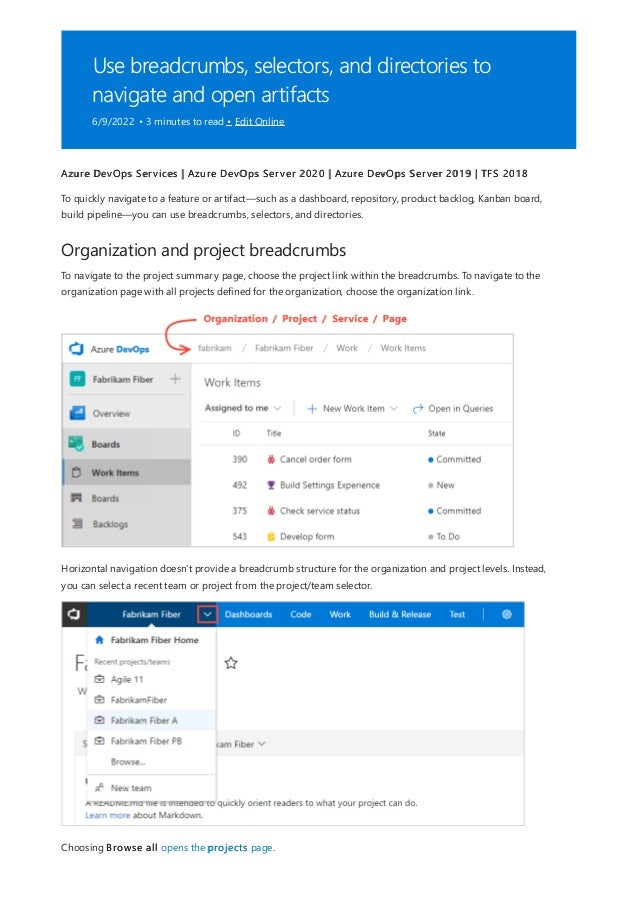Select Fabrikam Fiber A in recent list
The image size is (638, 903).
click(x=151, y=720)
